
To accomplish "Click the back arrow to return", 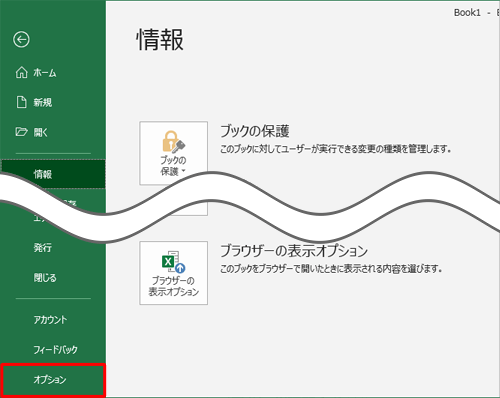I will [x=21, y=40].
